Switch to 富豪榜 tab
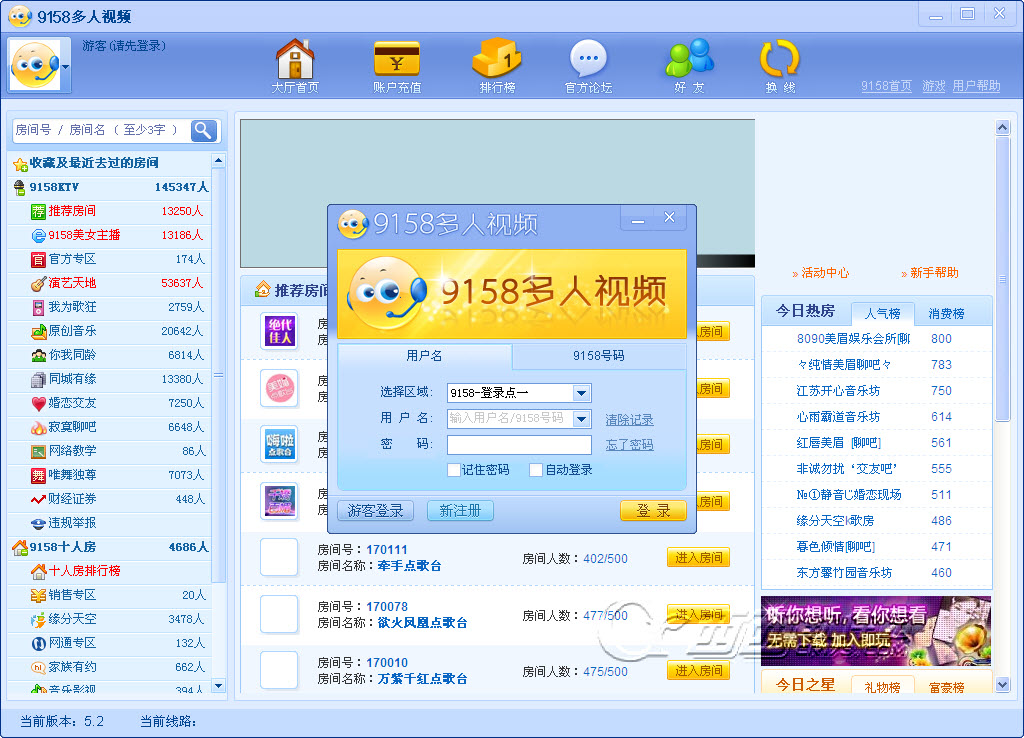1024x738 pixels. point(946,686)
